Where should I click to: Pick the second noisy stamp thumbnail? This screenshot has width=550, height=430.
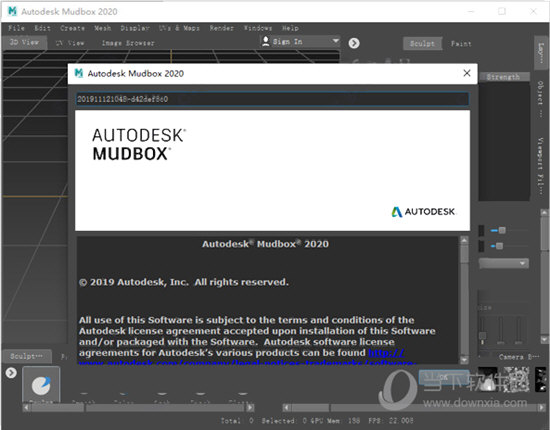click(516, 379)
